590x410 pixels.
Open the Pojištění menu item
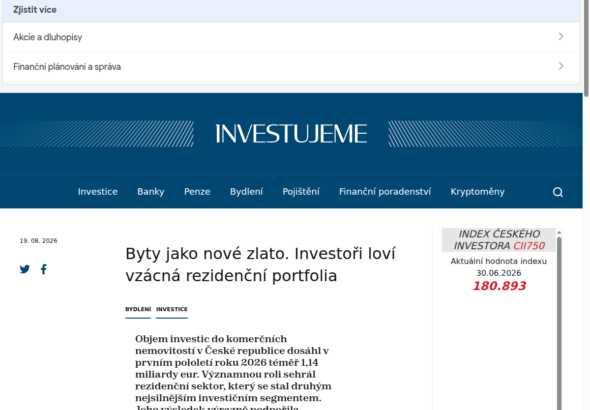click(x=301, y=192)
